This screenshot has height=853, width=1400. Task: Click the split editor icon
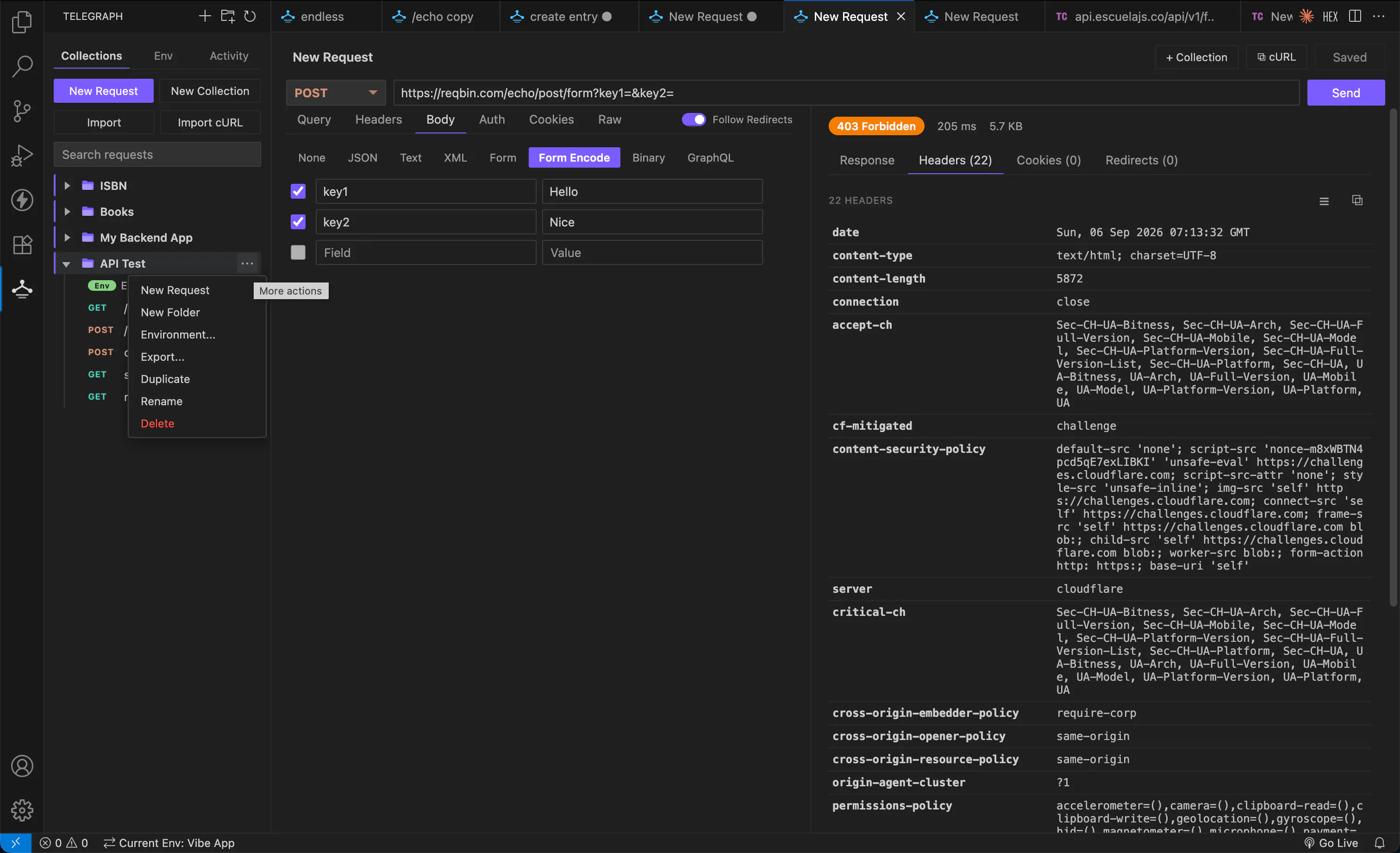pyautogui.click(x=1355, y=16)
